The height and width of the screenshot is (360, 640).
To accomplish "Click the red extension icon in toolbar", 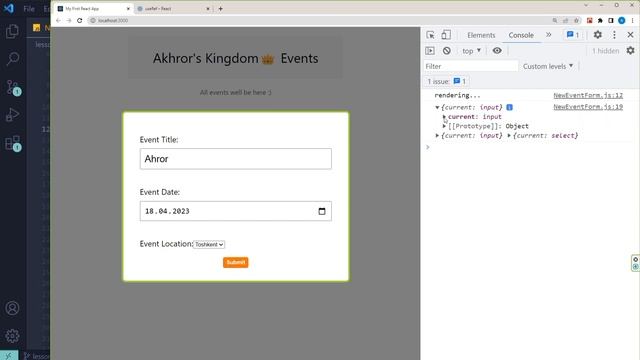I will point(589,20).
